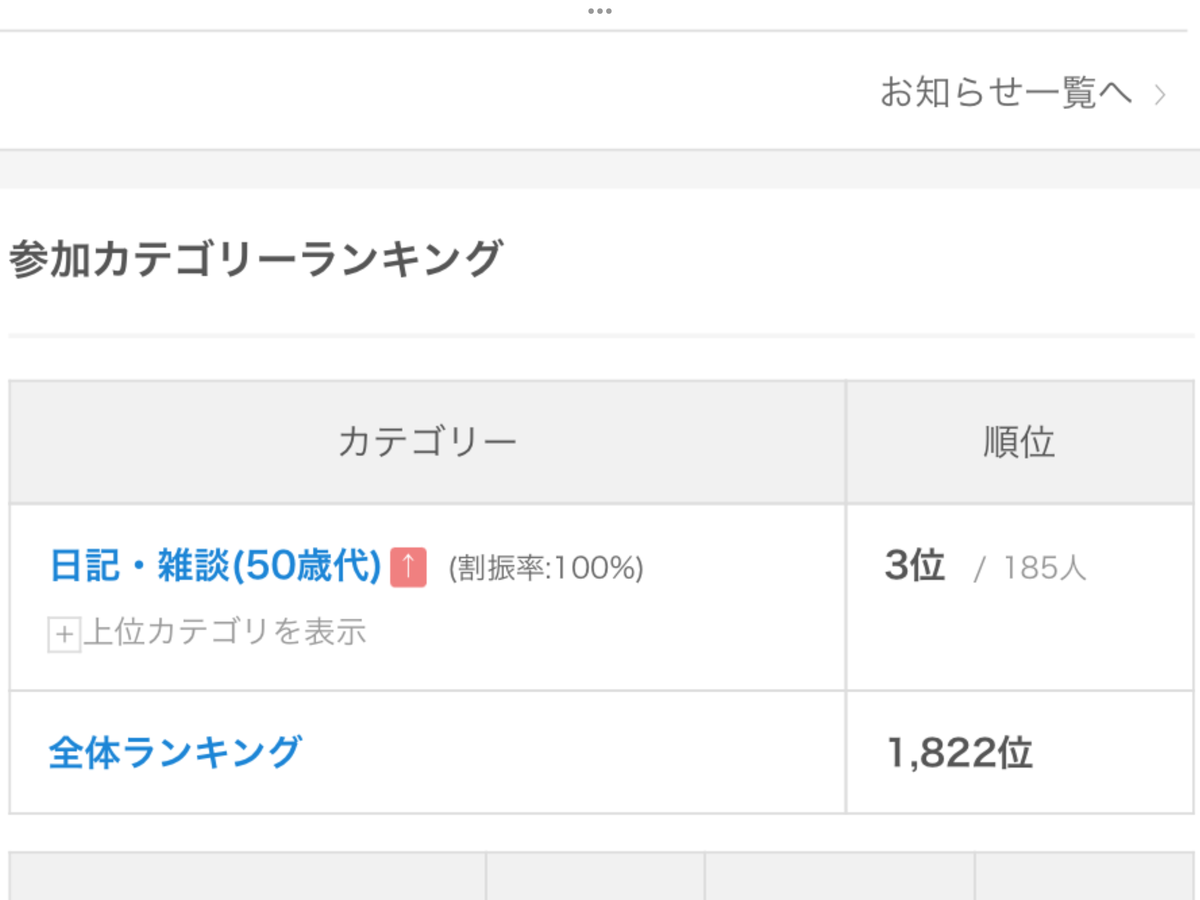Click the second cell of bottom table header
The width and height of the screenshot is (1200, 900).
tap(595, 877)
